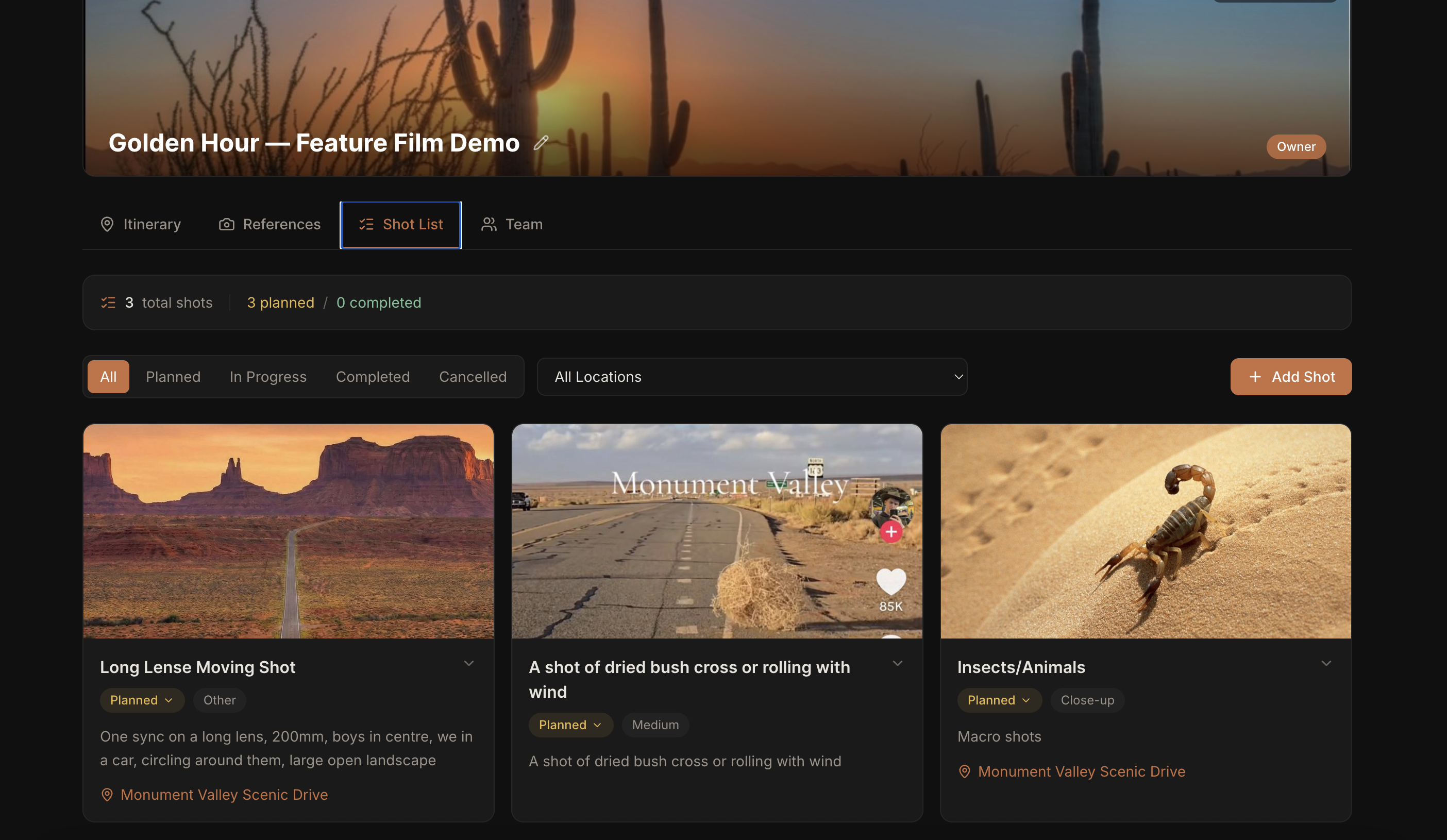
Task: Click the 0 completed progress indicator
Action: pos(378,303)
